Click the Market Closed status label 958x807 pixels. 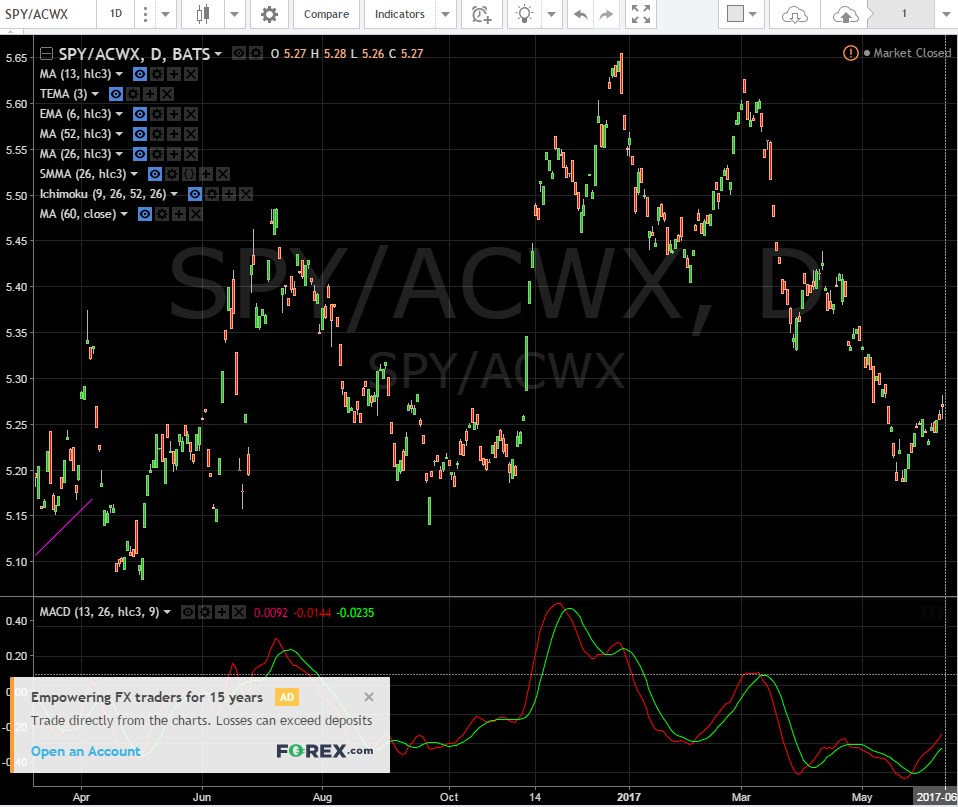tap(912, 53)
